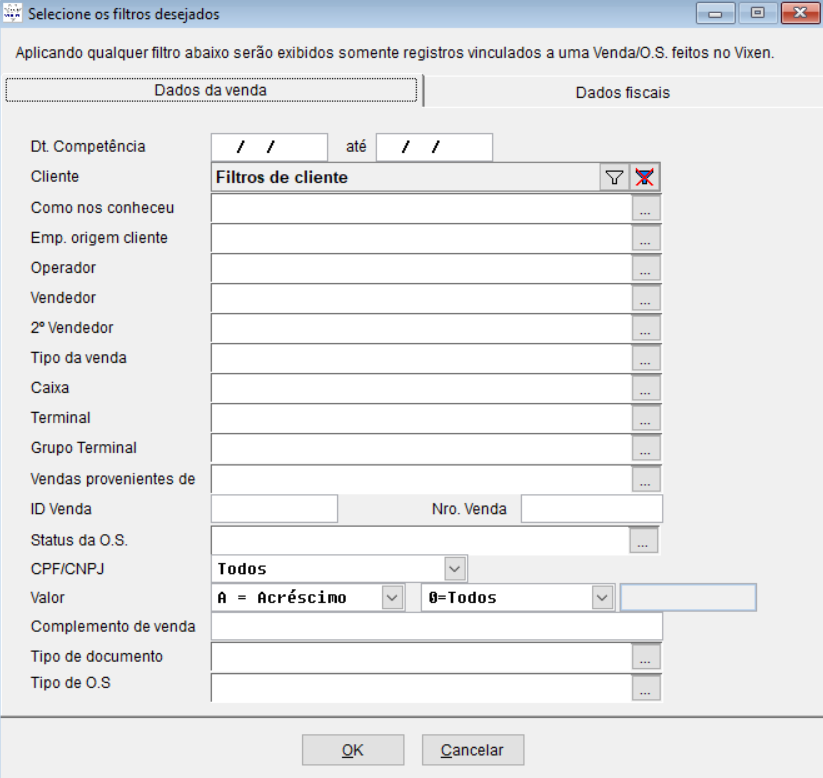Viewport: 823px width, 778px height.
Task: Clear client filters with crossed funnel icon
Action: [x=645, y=177]
